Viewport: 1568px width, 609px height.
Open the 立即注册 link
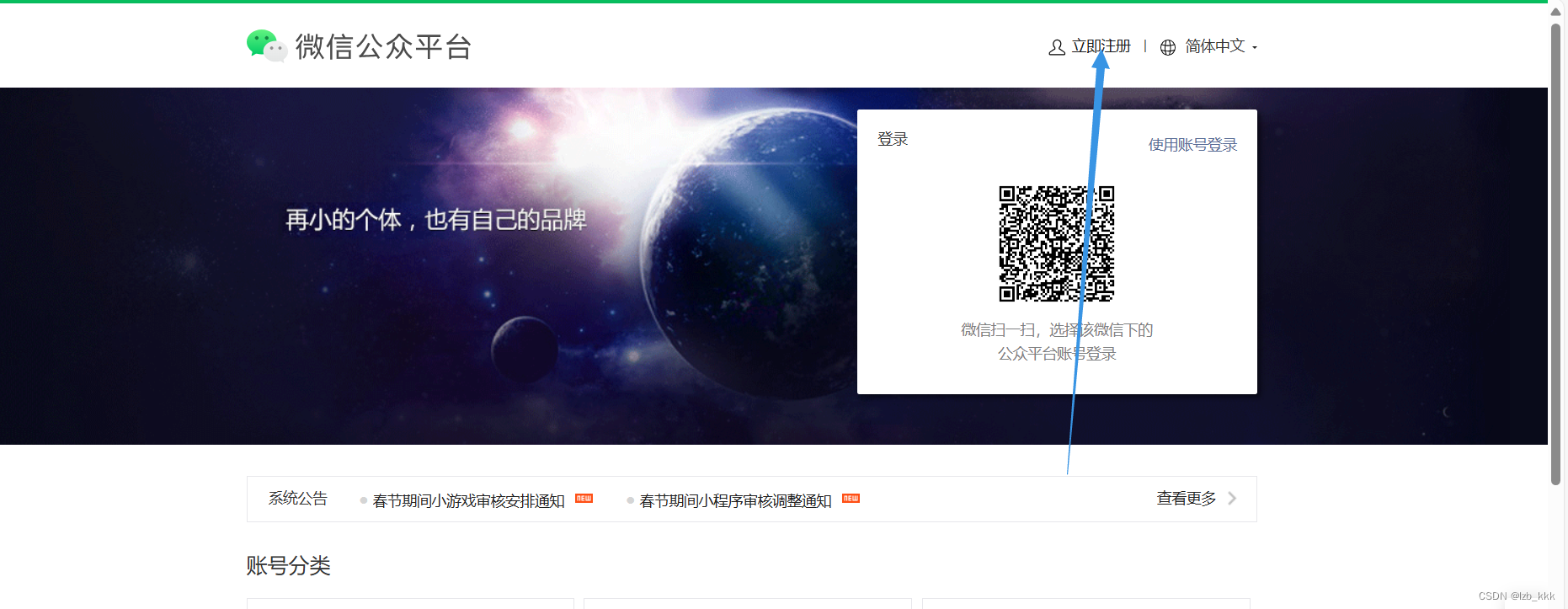1101,46
